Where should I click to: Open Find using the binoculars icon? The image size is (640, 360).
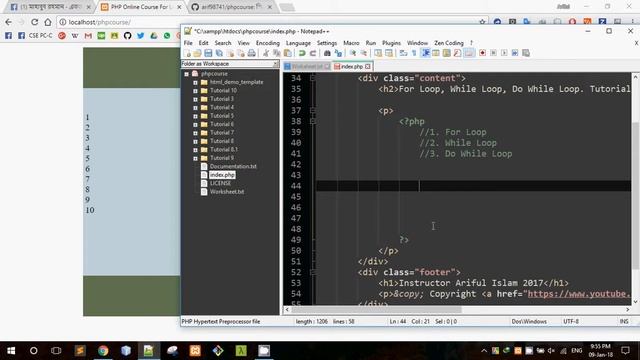point(327,53)
